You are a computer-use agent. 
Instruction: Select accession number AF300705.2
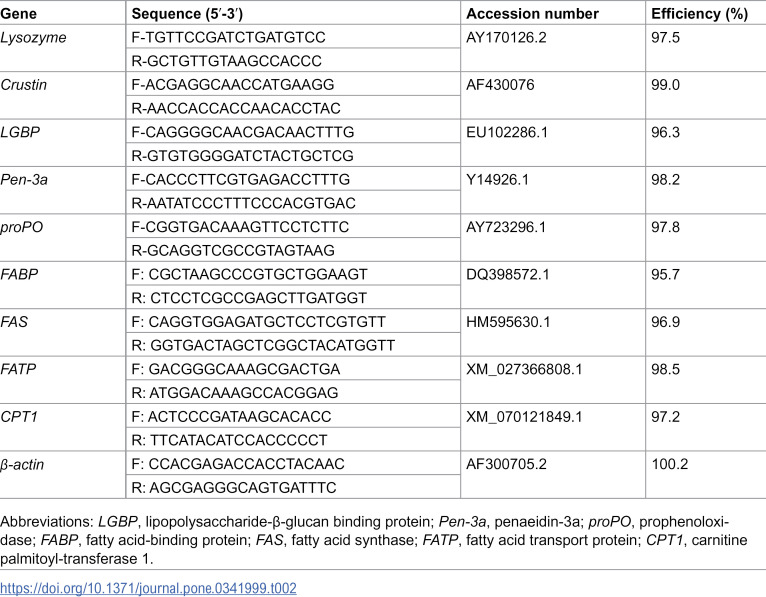coord(506,464)
